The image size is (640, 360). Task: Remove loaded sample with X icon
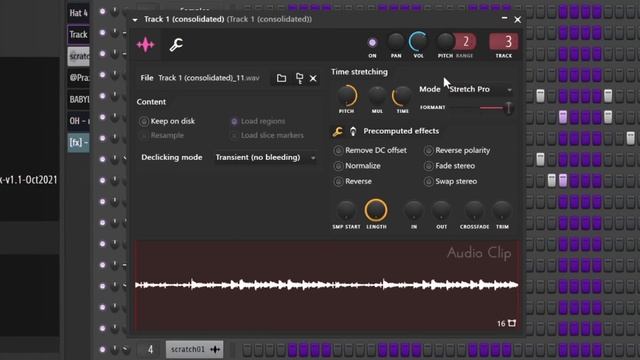313,78
